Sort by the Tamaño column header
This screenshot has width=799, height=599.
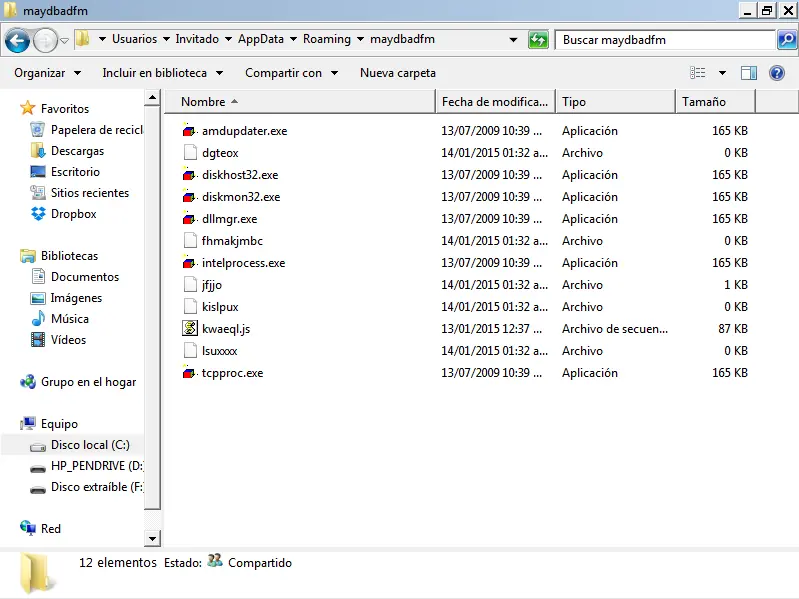coord(715,101)
